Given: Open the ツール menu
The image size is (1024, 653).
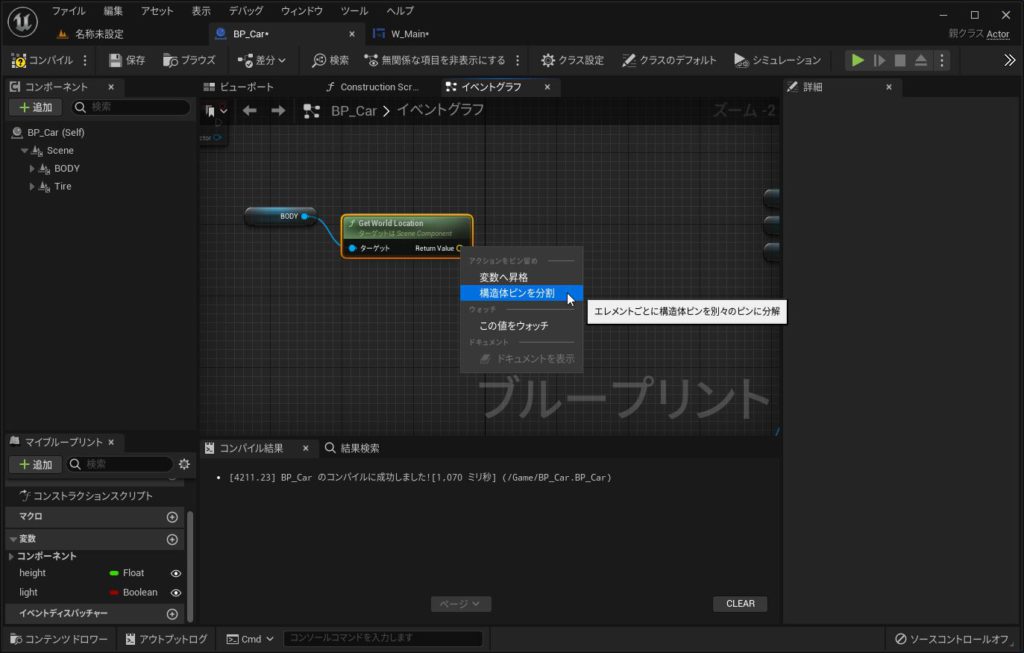Looking at the screenshot, I should (x=354, y=11).
